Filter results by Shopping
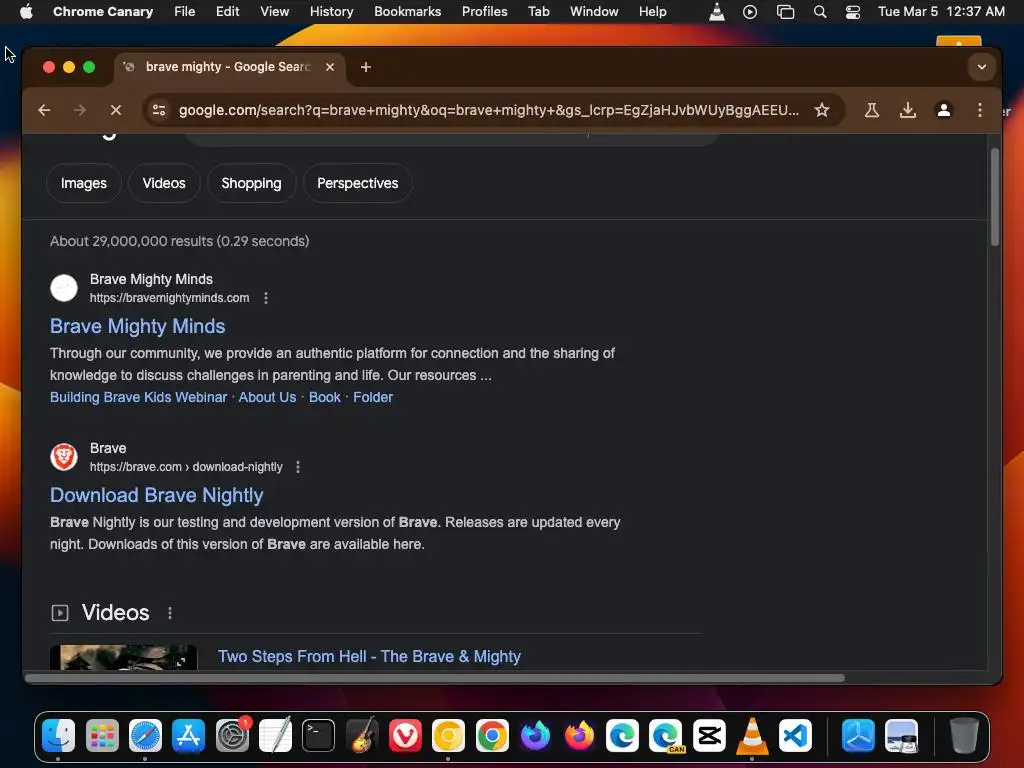Image resolution: width=1024 pixels, height=768 pixels. tap(251, 184)
